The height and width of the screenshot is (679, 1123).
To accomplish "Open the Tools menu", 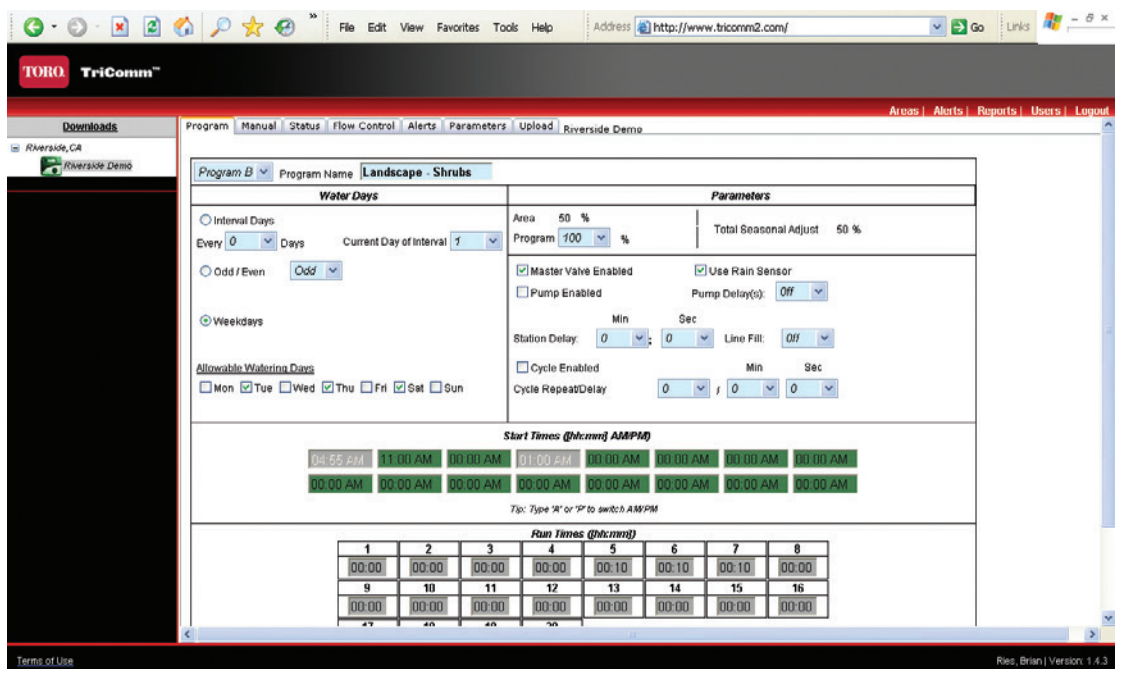I will [x=505, y=27].
